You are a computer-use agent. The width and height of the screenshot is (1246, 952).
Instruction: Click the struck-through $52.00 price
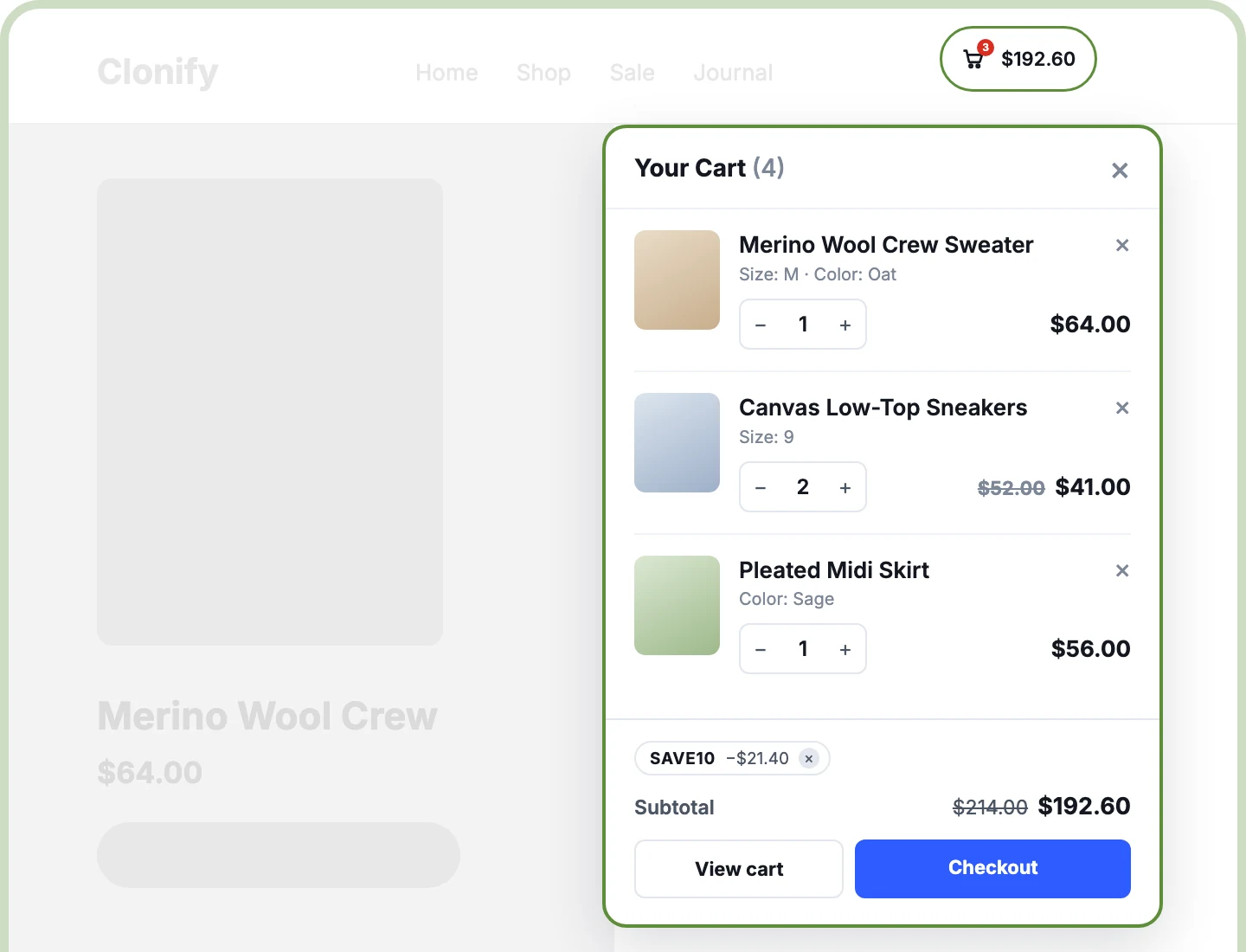[x=1012, y=488]
